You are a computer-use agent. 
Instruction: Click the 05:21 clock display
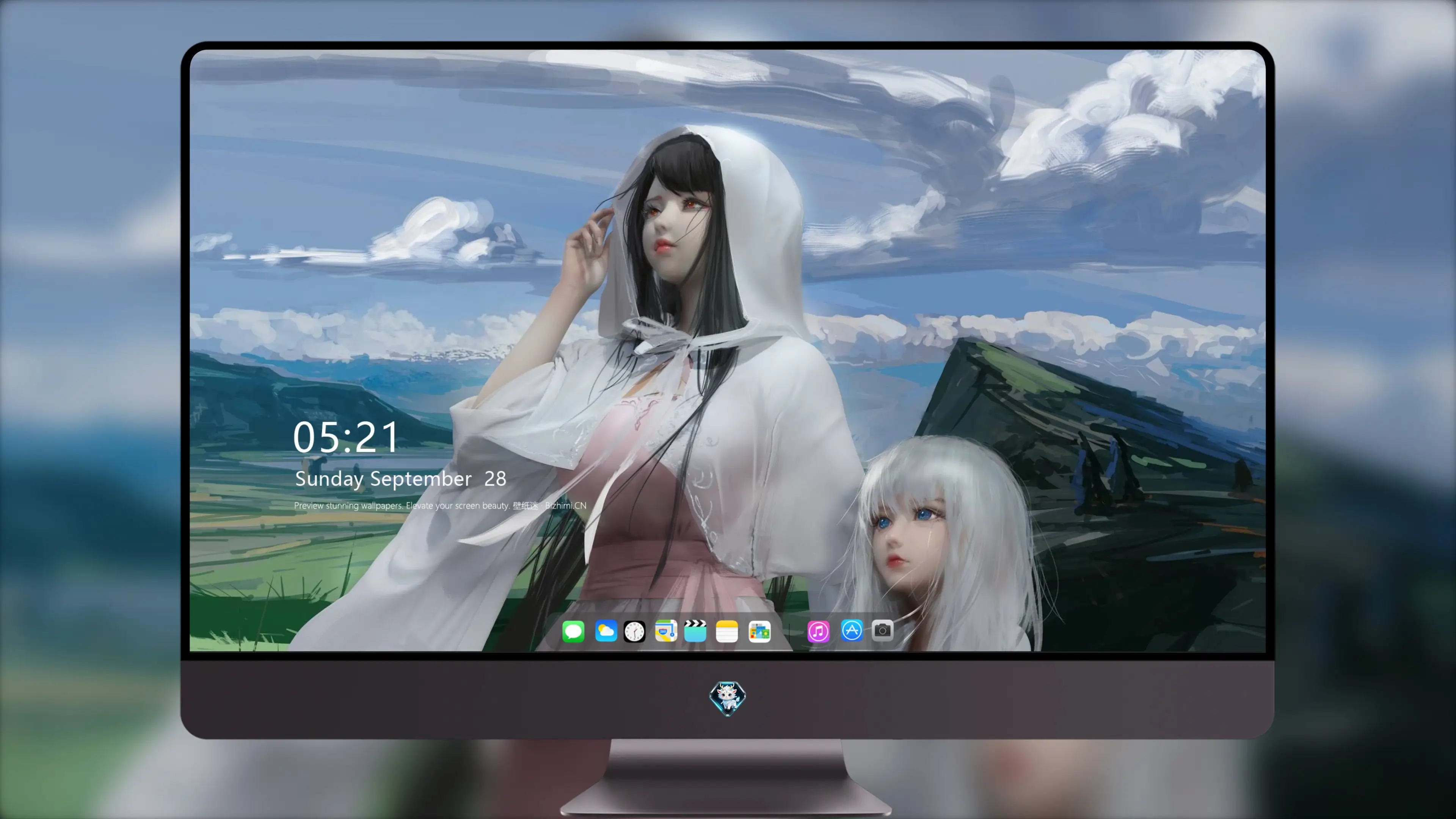point(345,437)
